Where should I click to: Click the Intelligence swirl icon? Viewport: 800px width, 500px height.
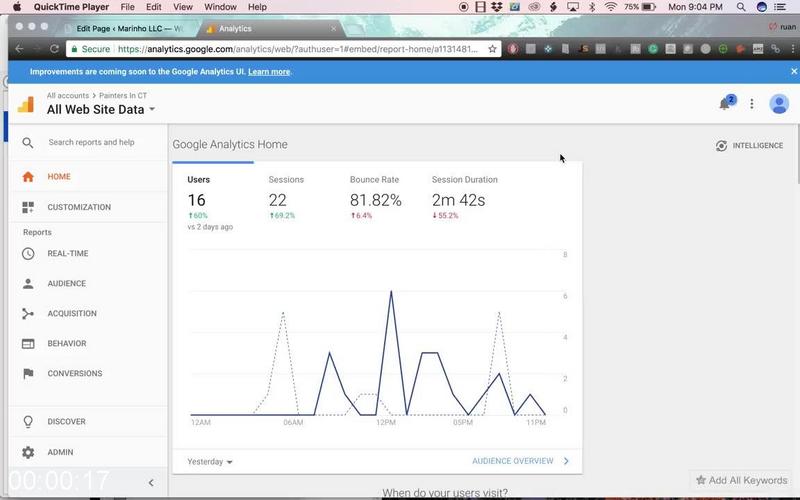click(721, 145)
